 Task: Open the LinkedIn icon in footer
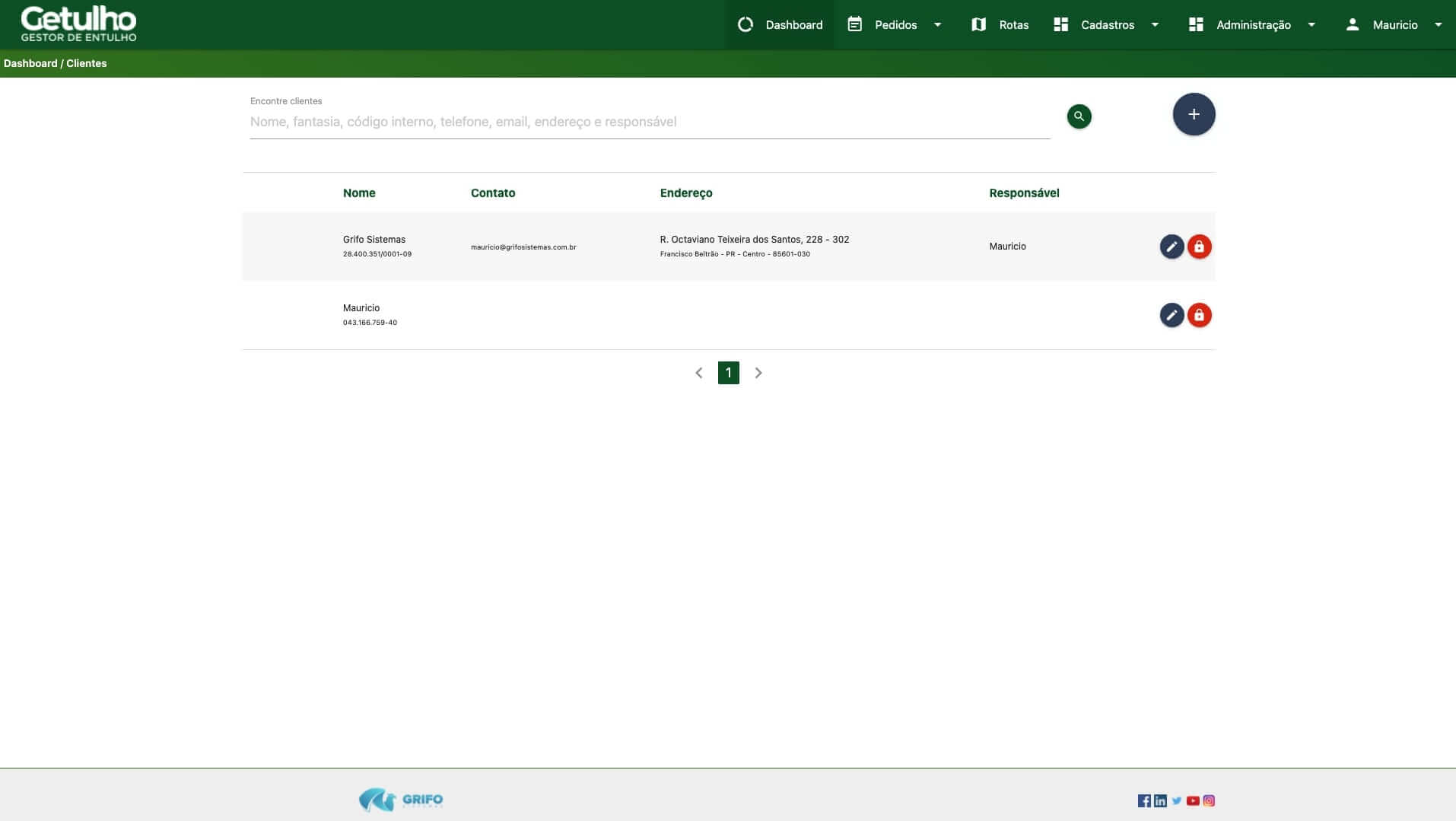1160,800
